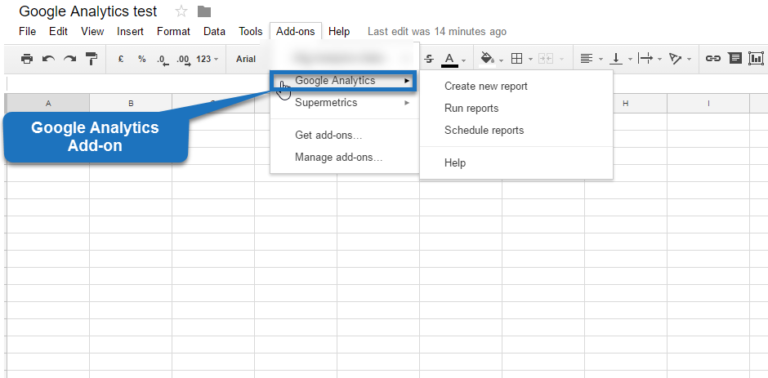
Task: Click the horizontal align icon
Action: pos(586,59)
